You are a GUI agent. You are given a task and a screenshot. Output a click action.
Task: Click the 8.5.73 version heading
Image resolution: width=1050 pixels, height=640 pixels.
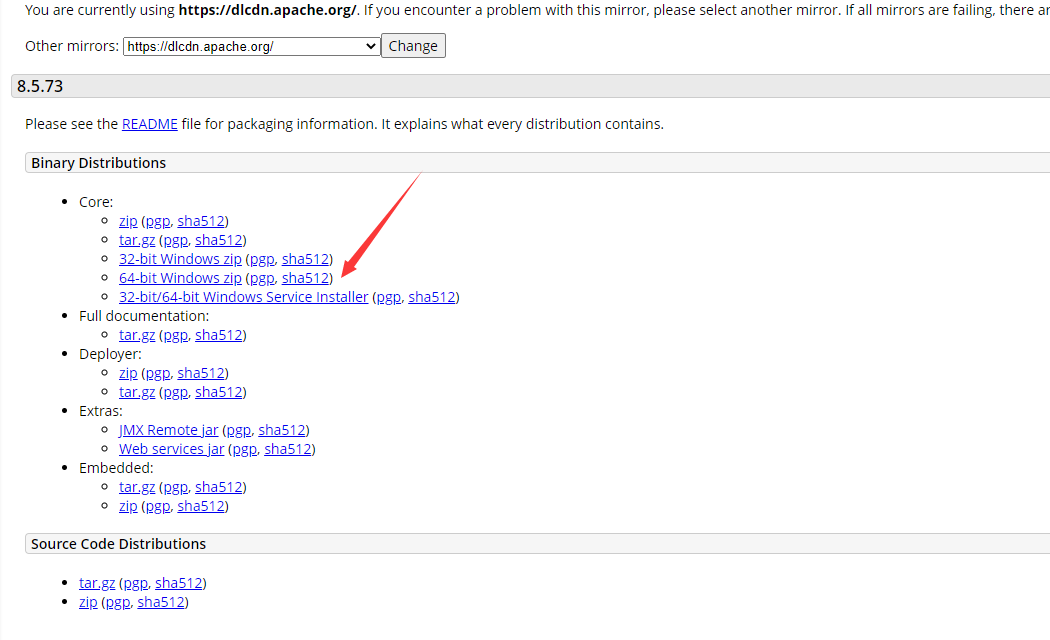40,86
